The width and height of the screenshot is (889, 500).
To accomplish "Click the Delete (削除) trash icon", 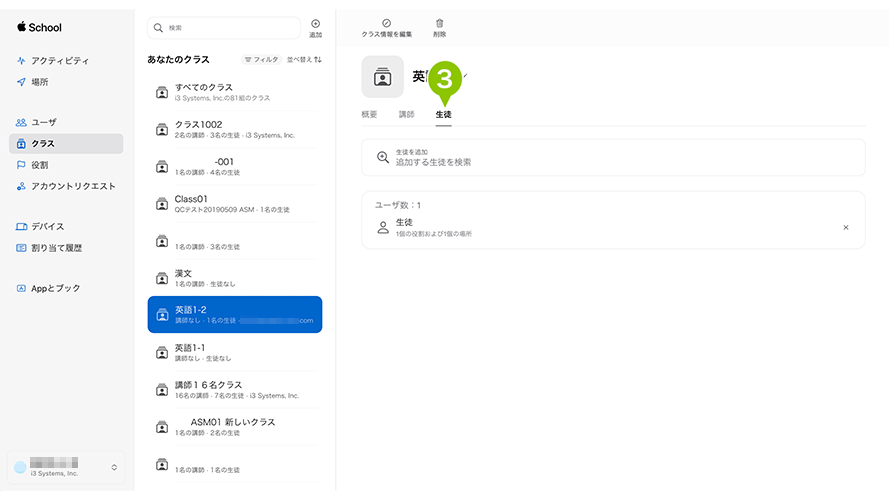I will tap(439, 23).
